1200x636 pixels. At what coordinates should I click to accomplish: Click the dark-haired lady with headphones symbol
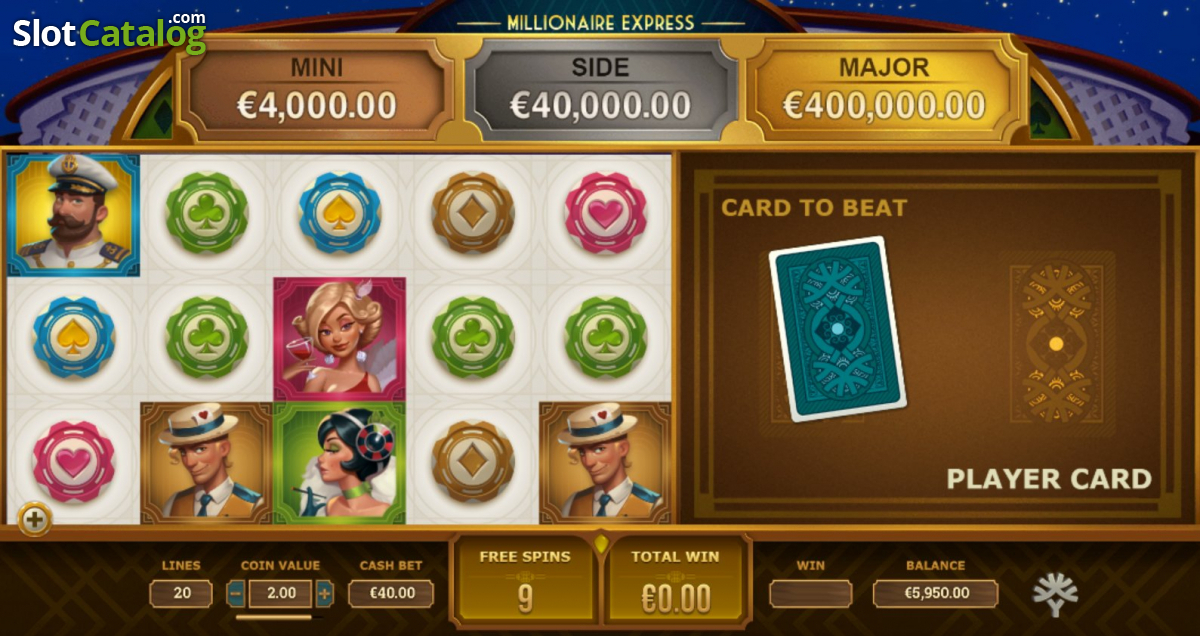(340, 463)
